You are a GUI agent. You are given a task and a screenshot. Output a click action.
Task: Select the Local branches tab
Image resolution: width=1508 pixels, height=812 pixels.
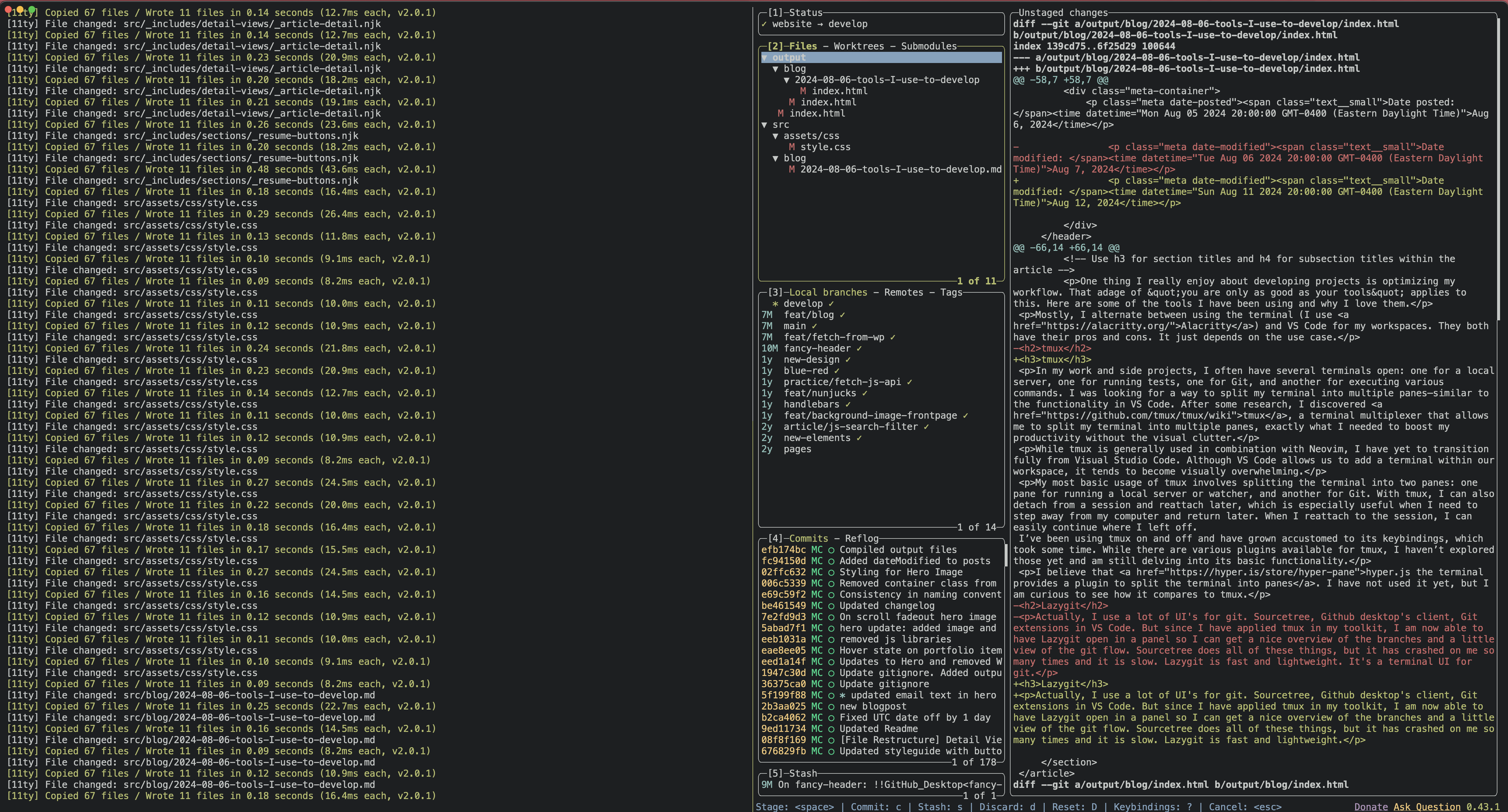point(828,293)
